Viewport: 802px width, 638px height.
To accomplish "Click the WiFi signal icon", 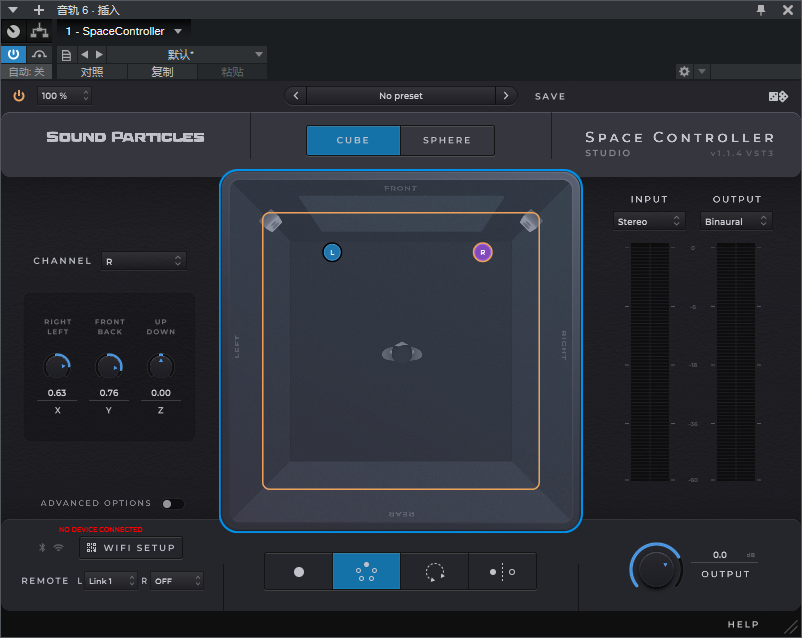I will (x=59, y=547).
